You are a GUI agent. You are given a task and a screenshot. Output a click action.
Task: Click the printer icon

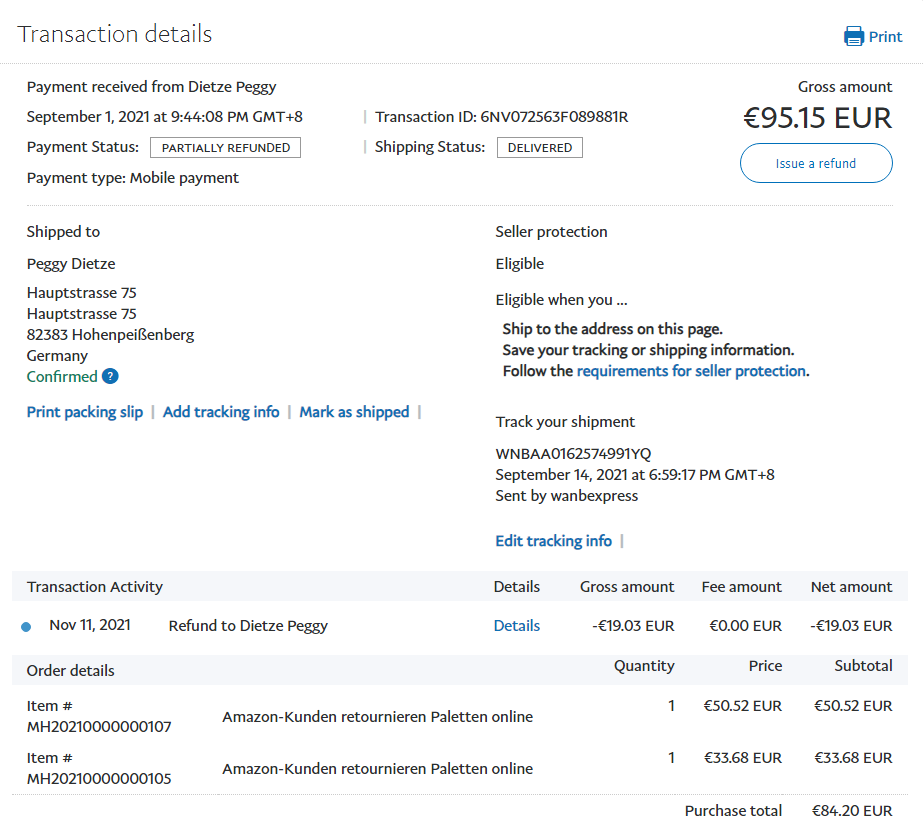pyautogui.click(x=853, y=37)
